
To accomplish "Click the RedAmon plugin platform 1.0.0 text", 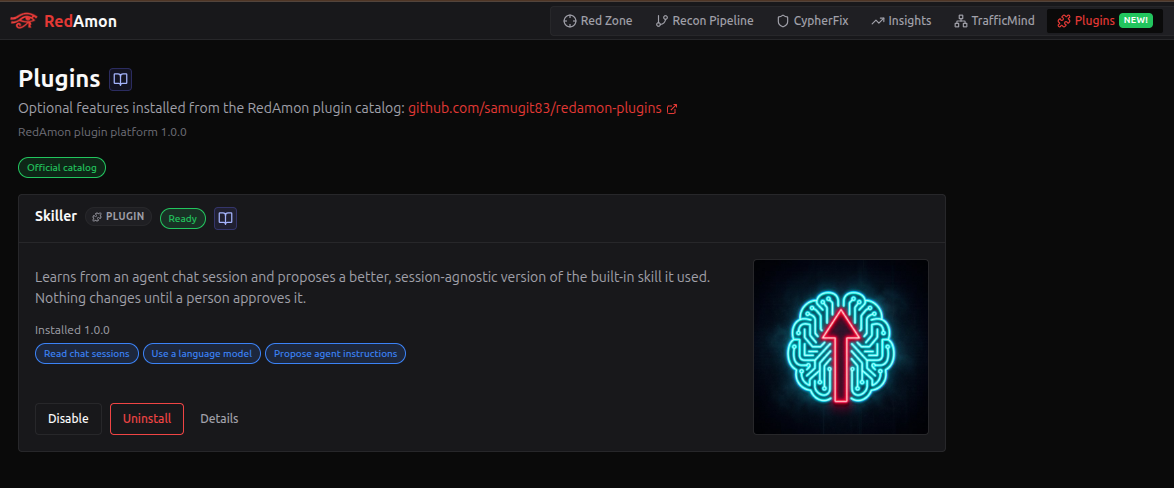I will [x=102, y=132].
